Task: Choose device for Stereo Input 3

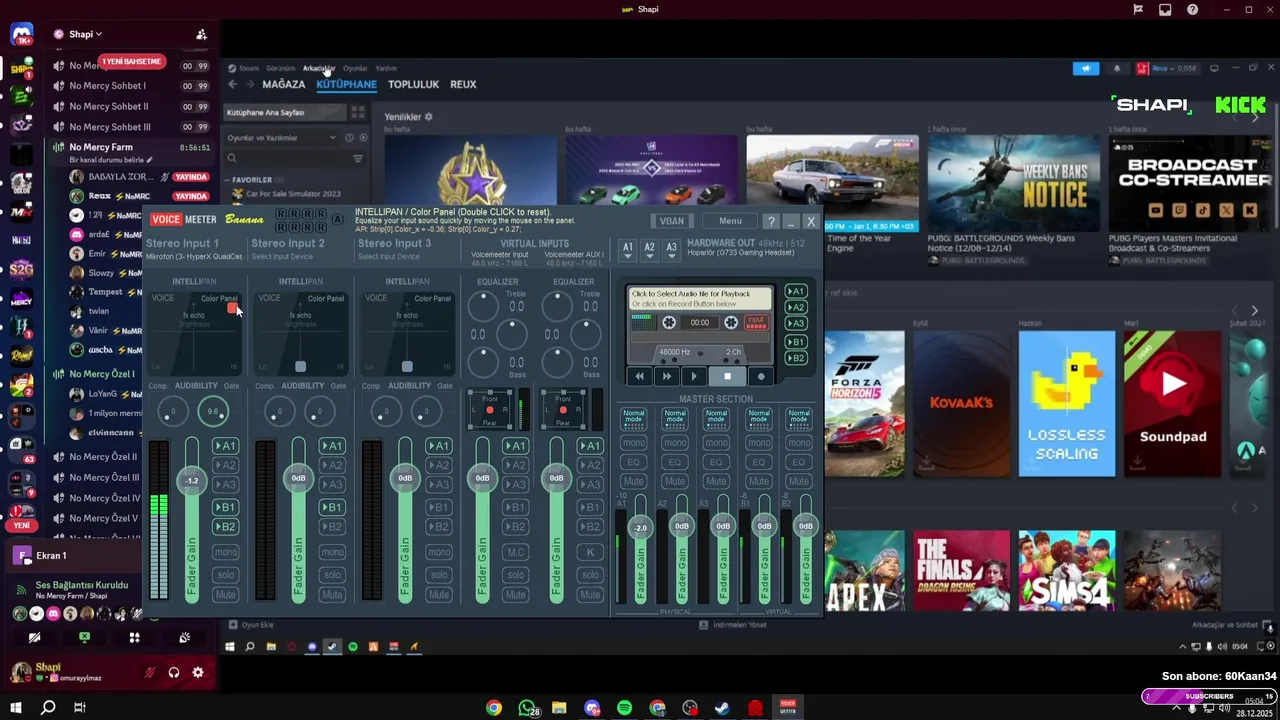Action: click(x=394, y=257)
